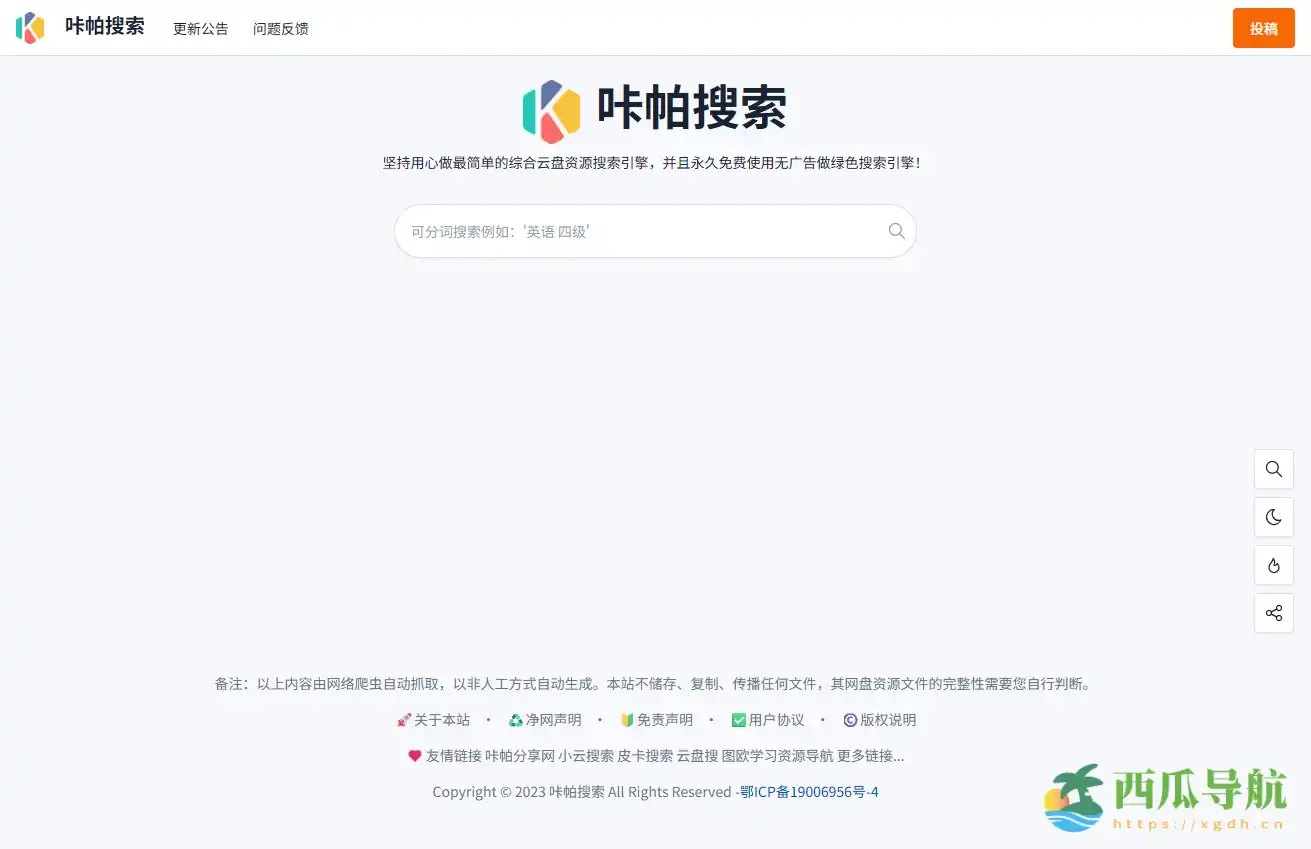Viewport: 1311px width, 849px height.
Task: Visit the 咔帕分享网 link
Action: pos(516,756)
